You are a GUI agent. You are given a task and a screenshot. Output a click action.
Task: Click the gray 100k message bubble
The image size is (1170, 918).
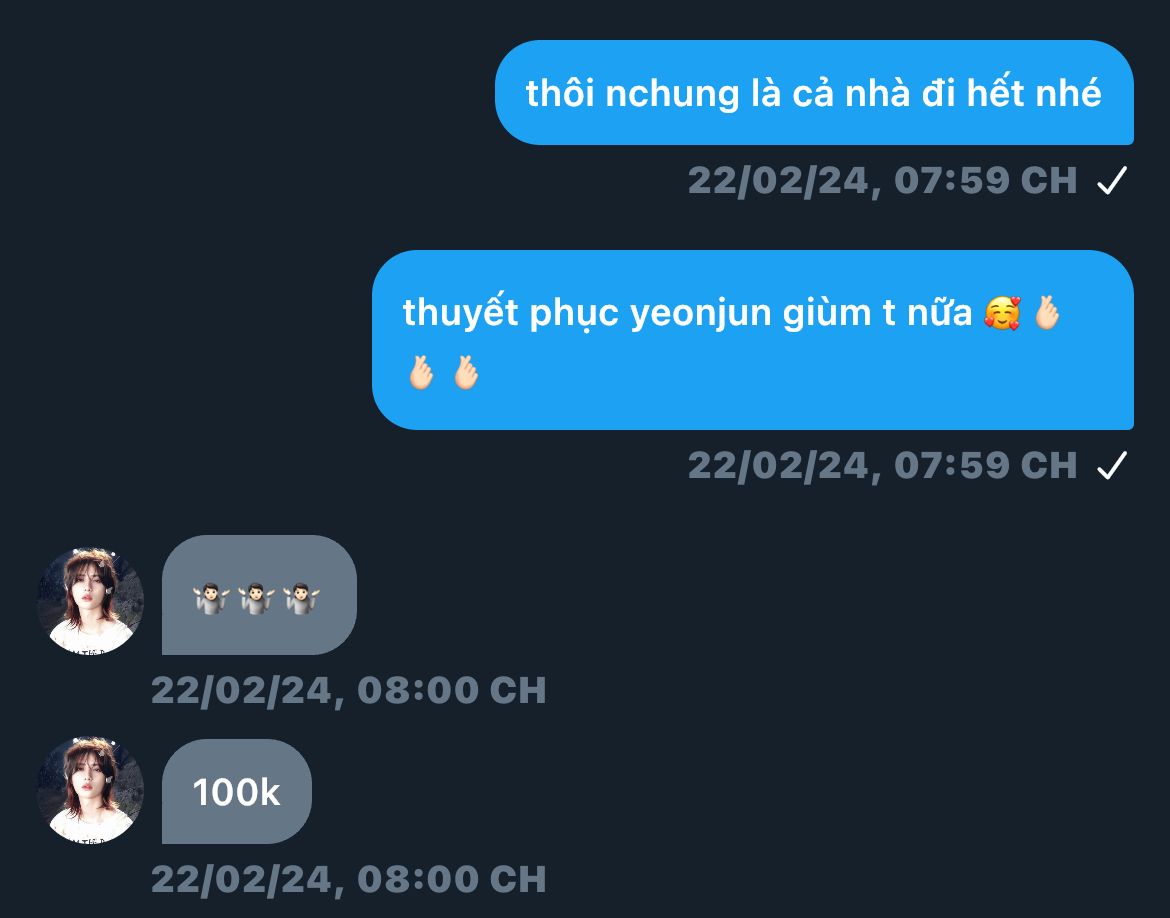click(x=237, y=791)
